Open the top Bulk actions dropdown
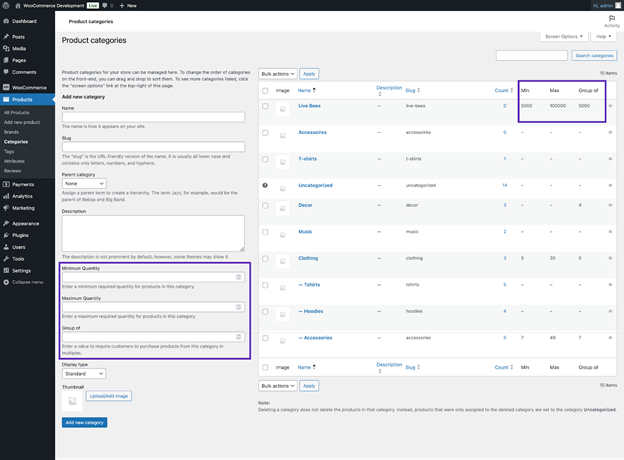 (x=278, y=74)
